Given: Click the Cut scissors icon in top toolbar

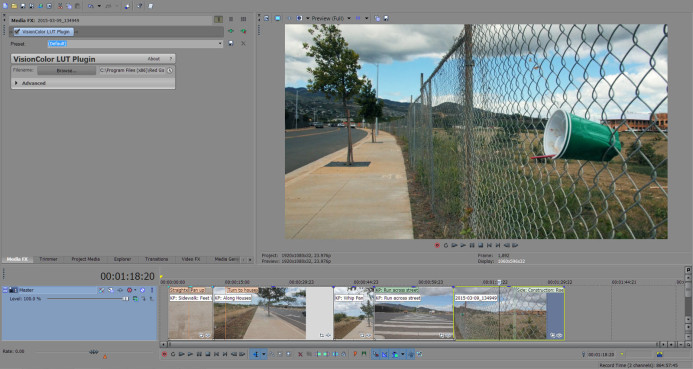Looking at the screenshot, I should coord(60,6).
